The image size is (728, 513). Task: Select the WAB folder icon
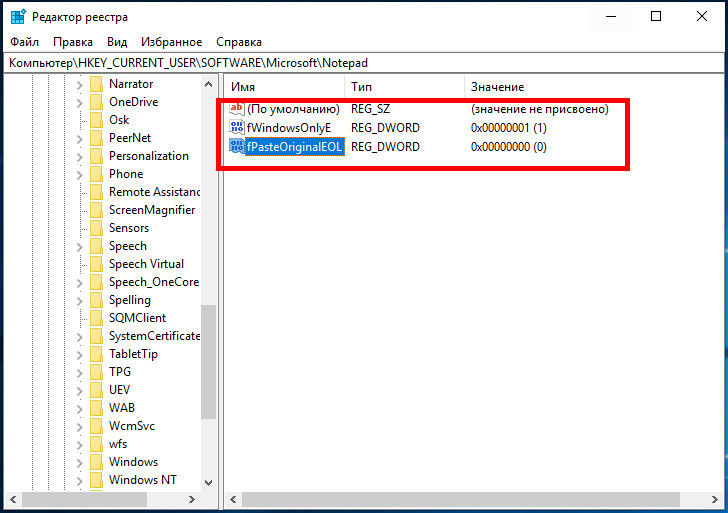point(96,408)
